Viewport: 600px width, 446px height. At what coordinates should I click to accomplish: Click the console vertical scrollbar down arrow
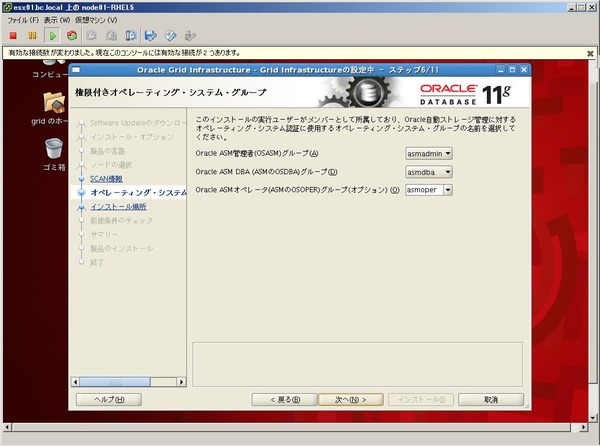(x=593, y=418)
